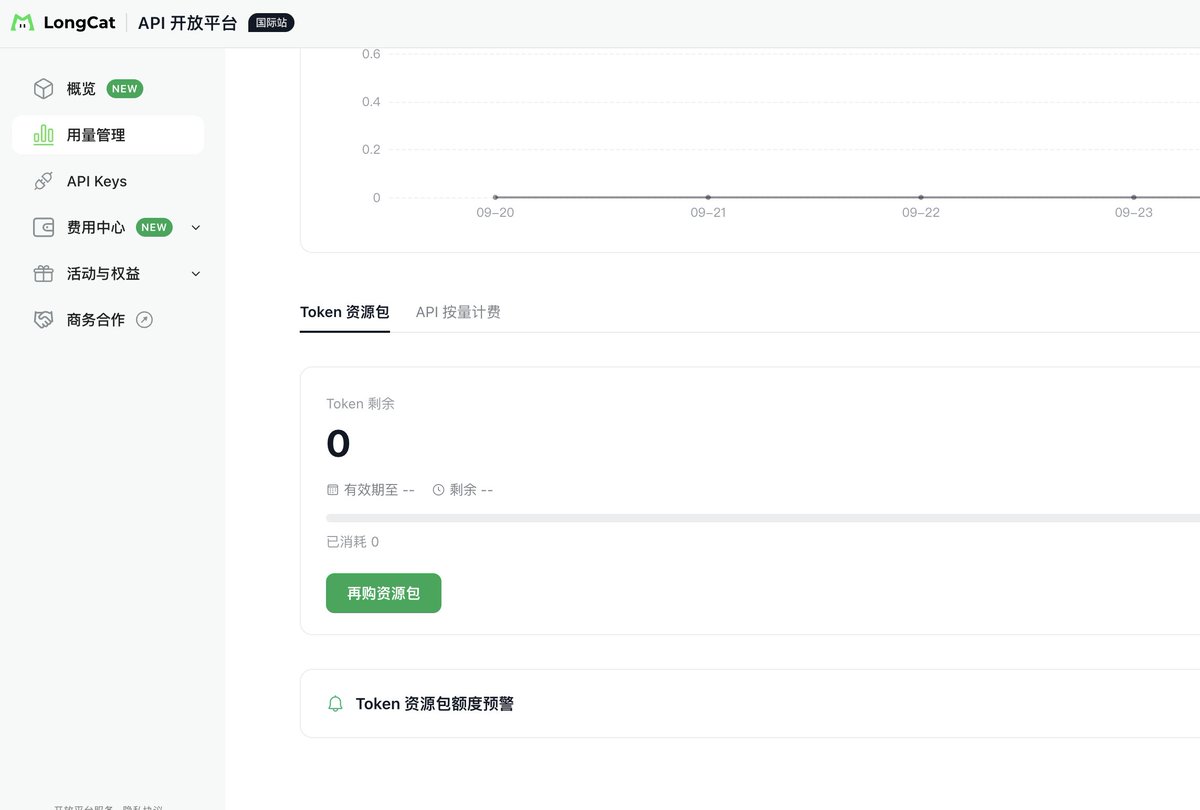1200x810 pixels.
Task: Click the cube icon beside 概览
Action: [x=43, y=89]
